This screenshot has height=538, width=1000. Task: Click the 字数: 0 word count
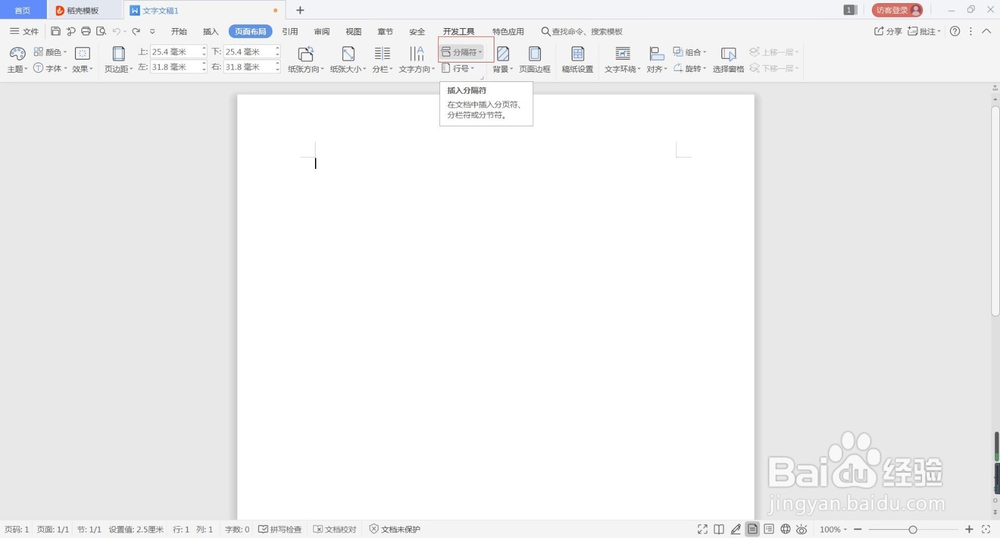237,529
